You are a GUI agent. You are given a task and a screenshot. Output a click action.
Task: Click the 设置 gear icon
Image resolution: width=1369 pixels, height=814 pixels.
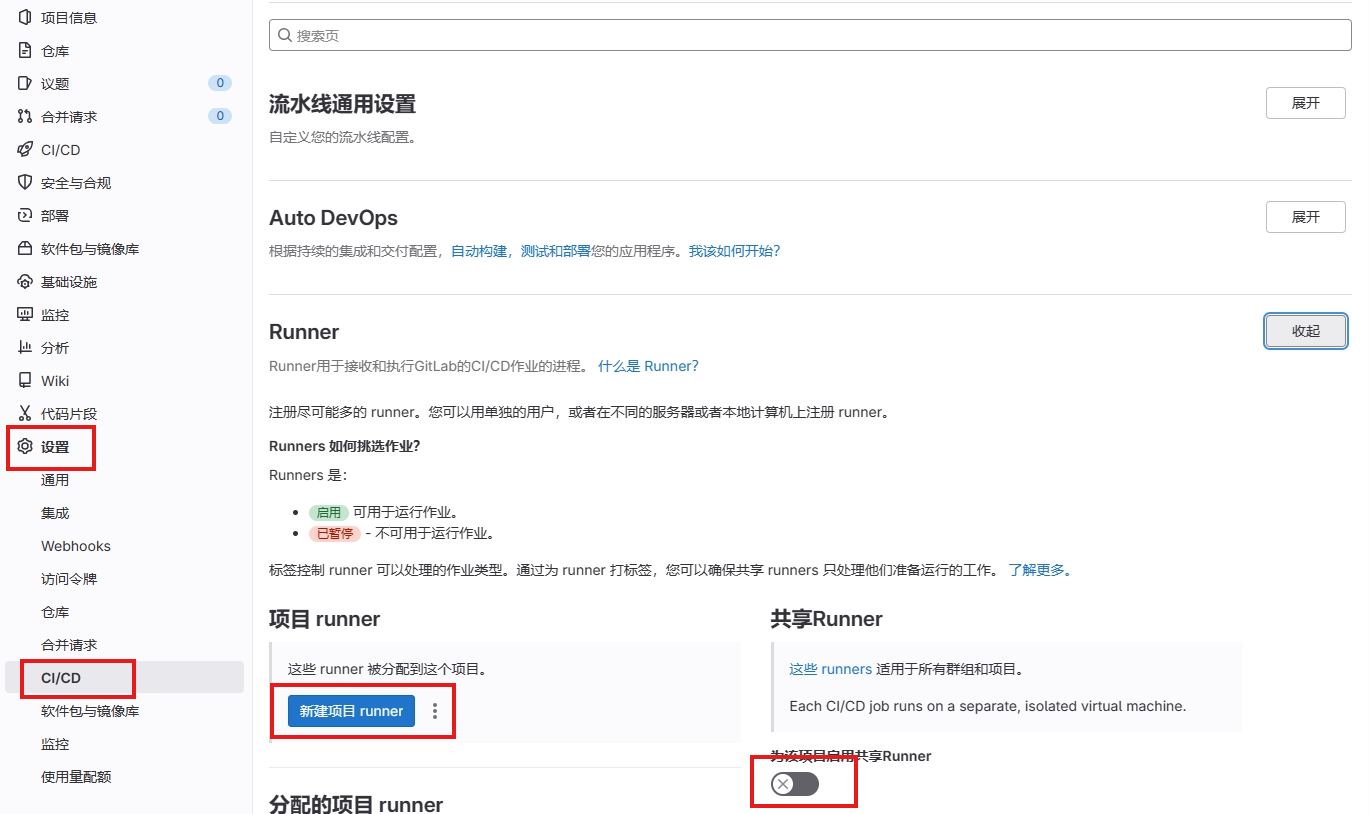click(x=25, y=447)
